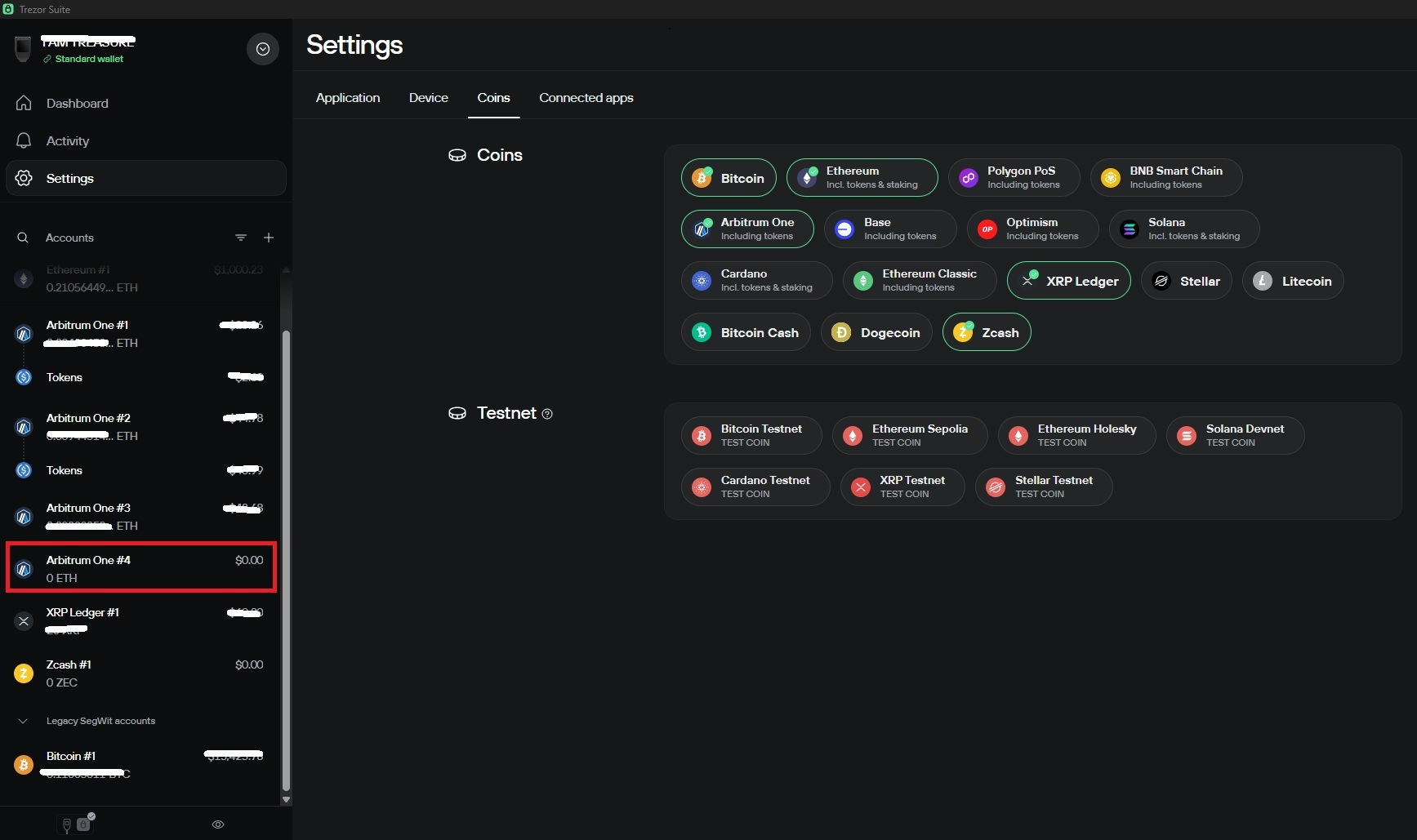Screen dimensions: 1417x840
Task: Open the Arbitrum One #3 account
Action: click(x=141, y=516)
